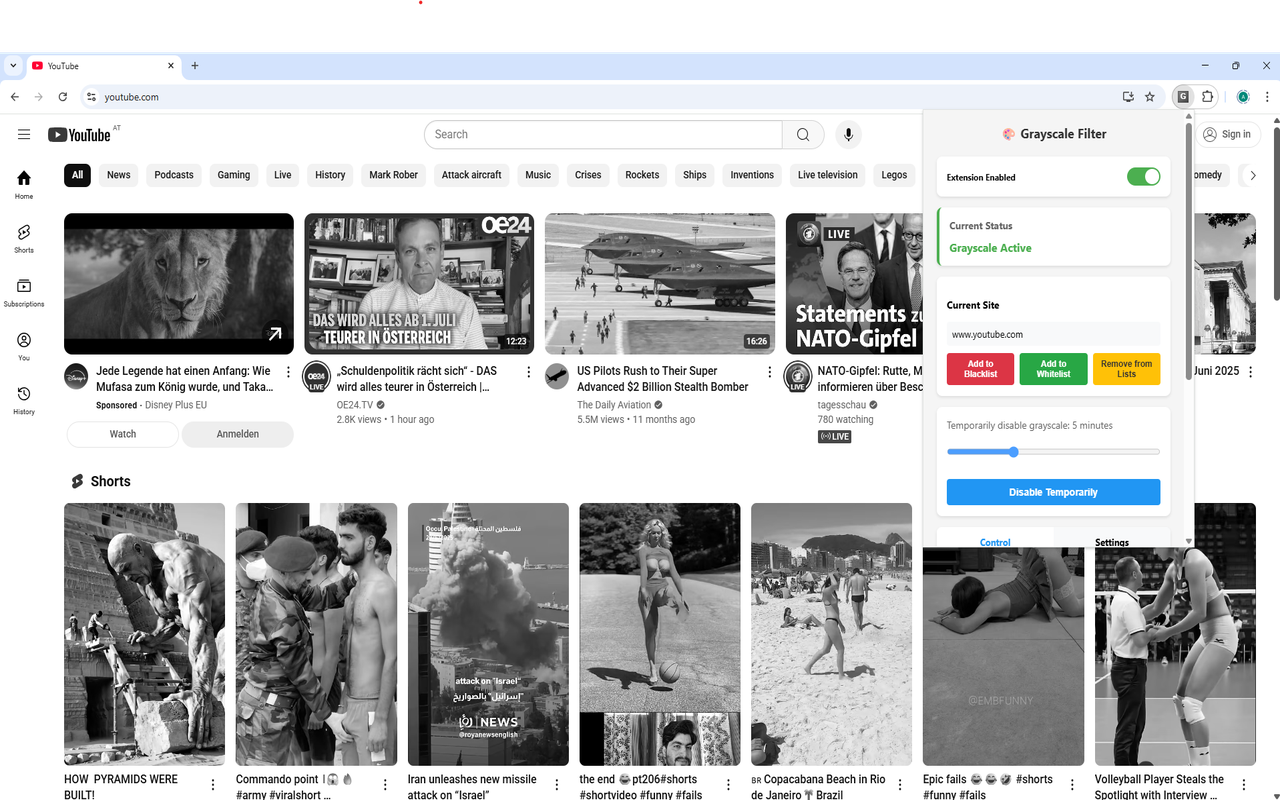Open options for the Mufasa ad
Screen dimensions: 1280x800
pyautogui.click(x=288, y=372)
